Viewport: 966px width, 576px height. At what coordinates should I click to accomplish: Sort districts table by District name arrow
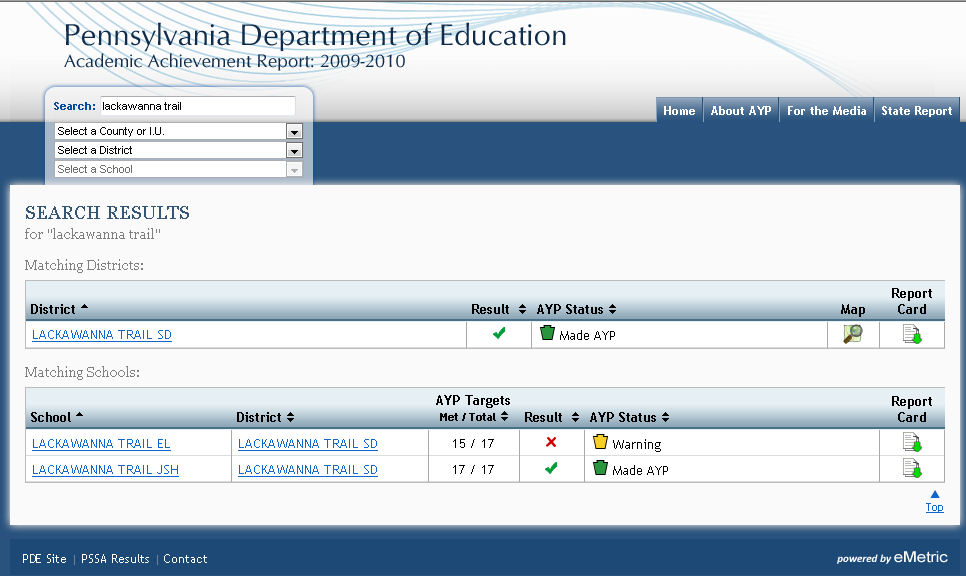pyautogui.click(x=84, y=307)
